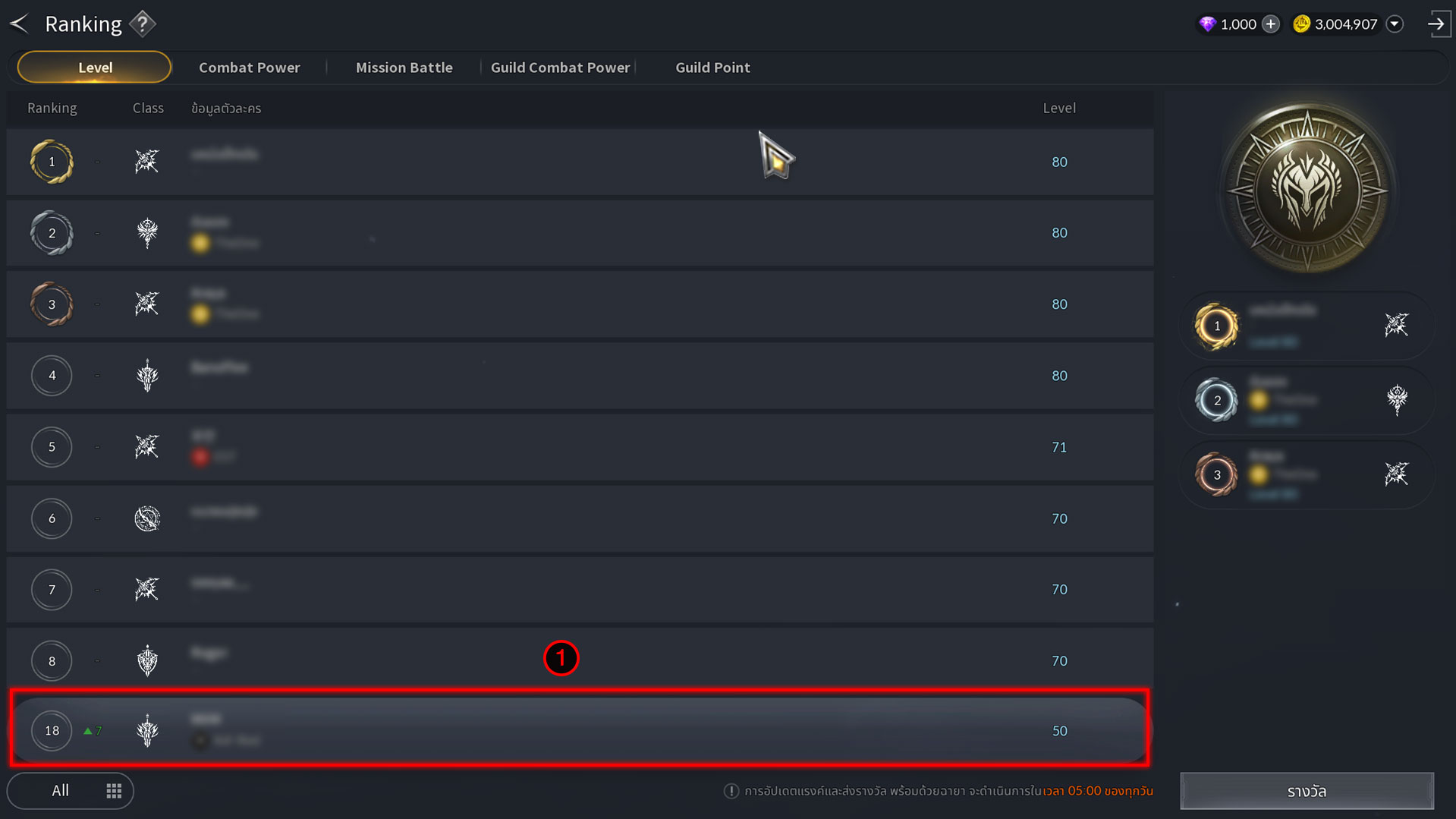Expand the gold currency dropdown arrow
1456x819 pixels.
tap(1395, 24)
